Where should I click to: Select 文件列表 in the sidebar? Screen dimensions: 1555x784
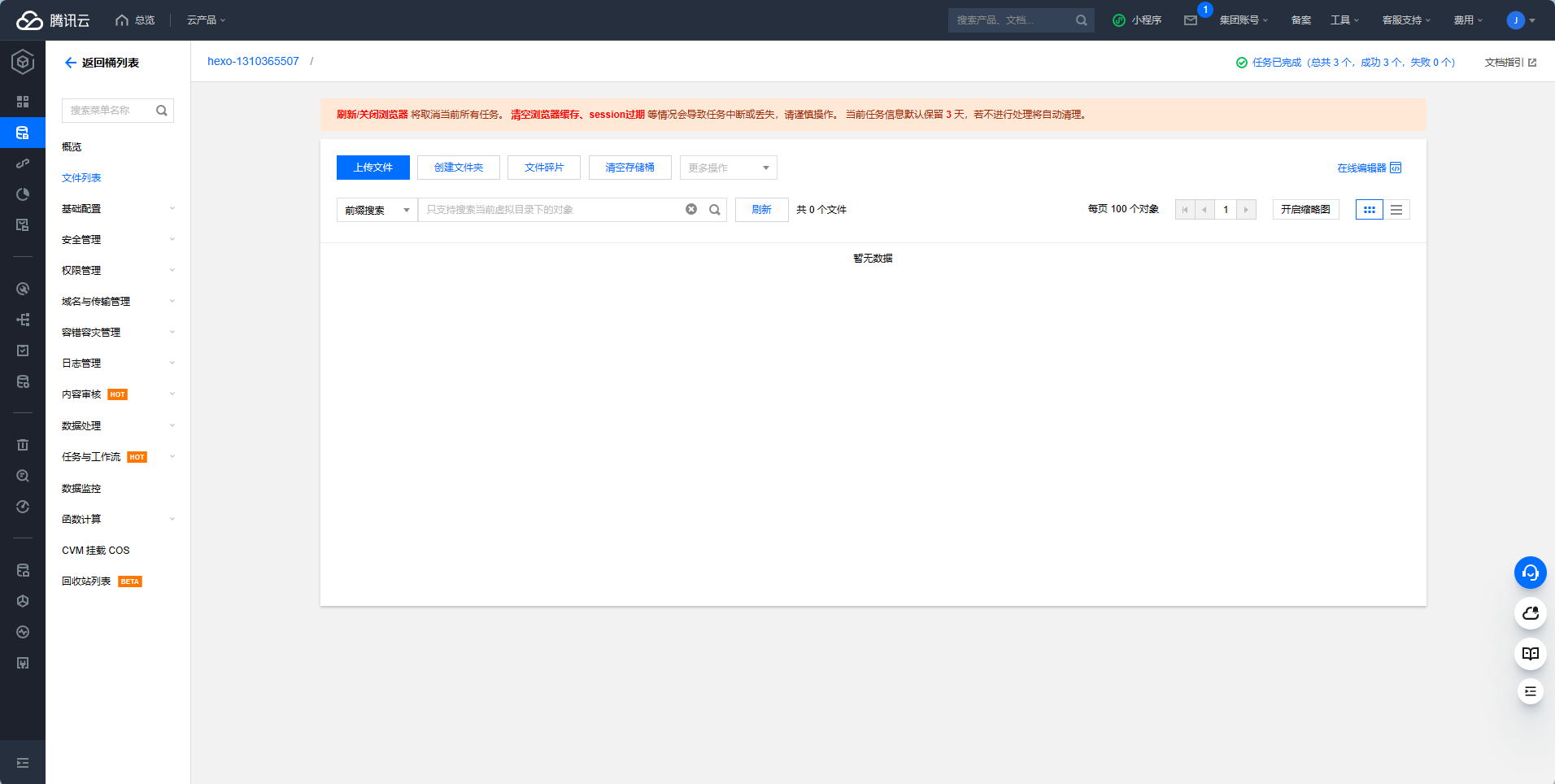tap(81, 178)
